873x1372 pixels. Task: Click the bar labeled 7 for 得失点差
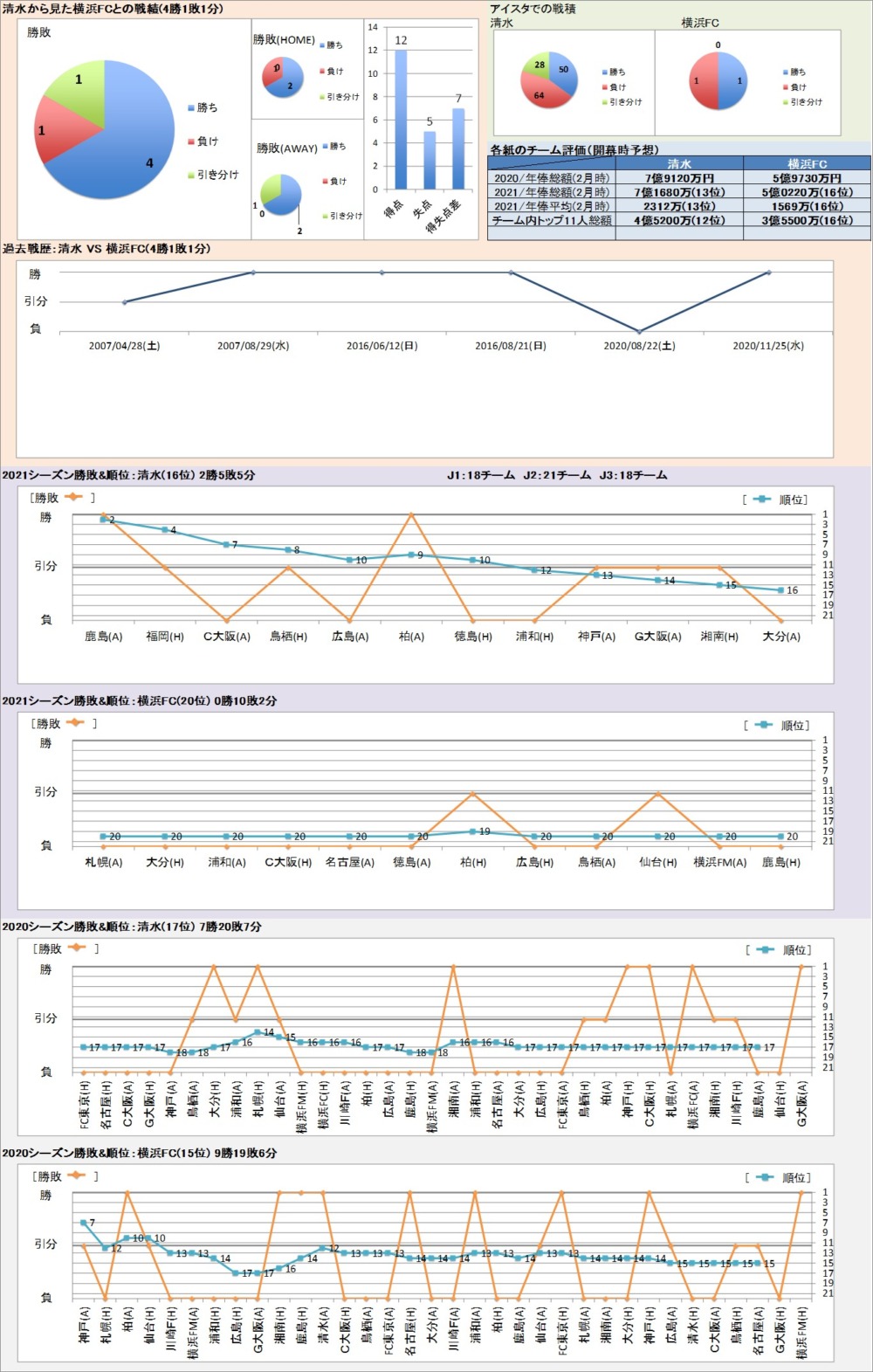(458, 148)
